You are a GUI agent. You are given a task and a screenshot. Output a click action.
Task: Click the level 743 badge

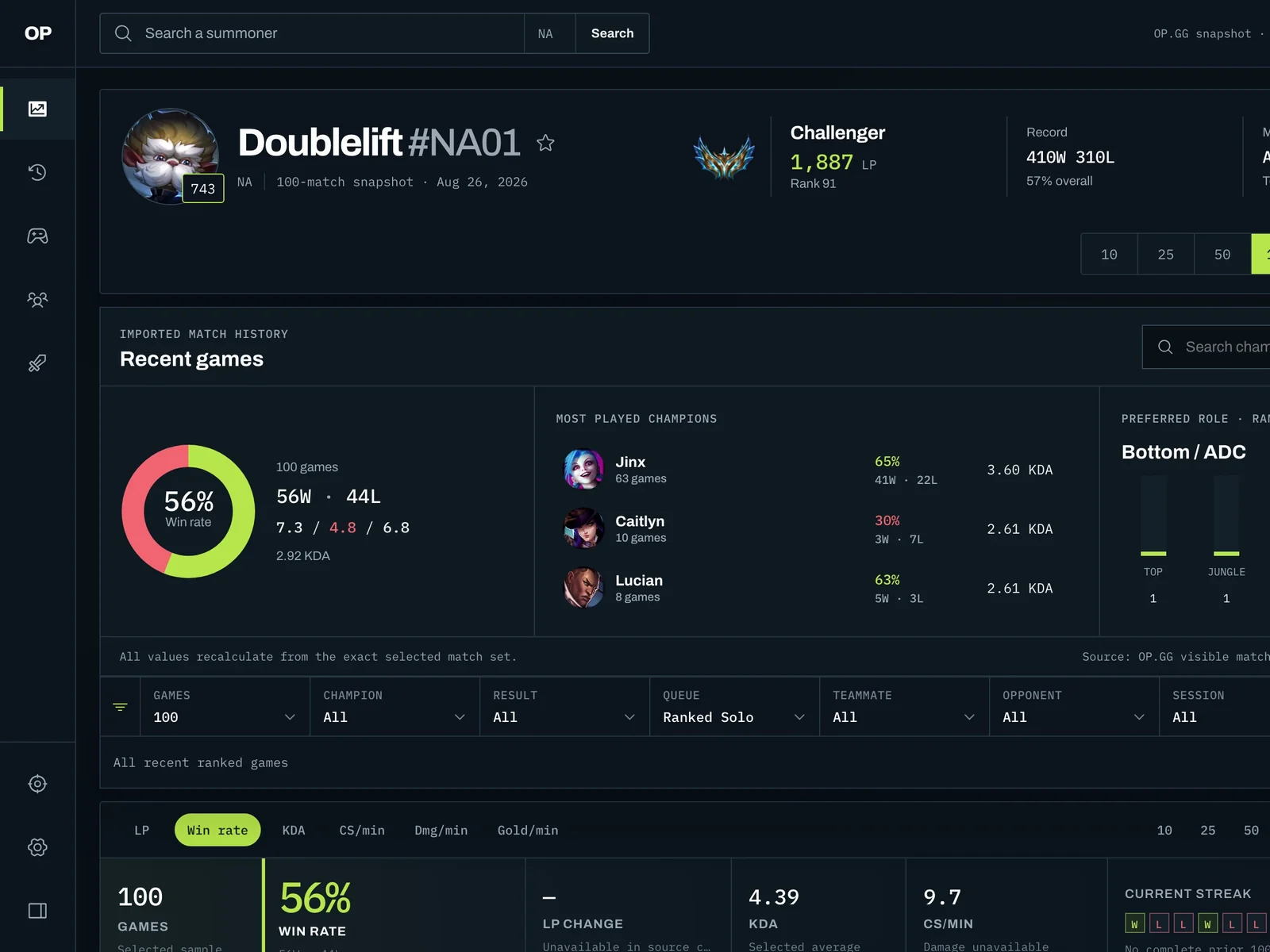click(203, 188)
